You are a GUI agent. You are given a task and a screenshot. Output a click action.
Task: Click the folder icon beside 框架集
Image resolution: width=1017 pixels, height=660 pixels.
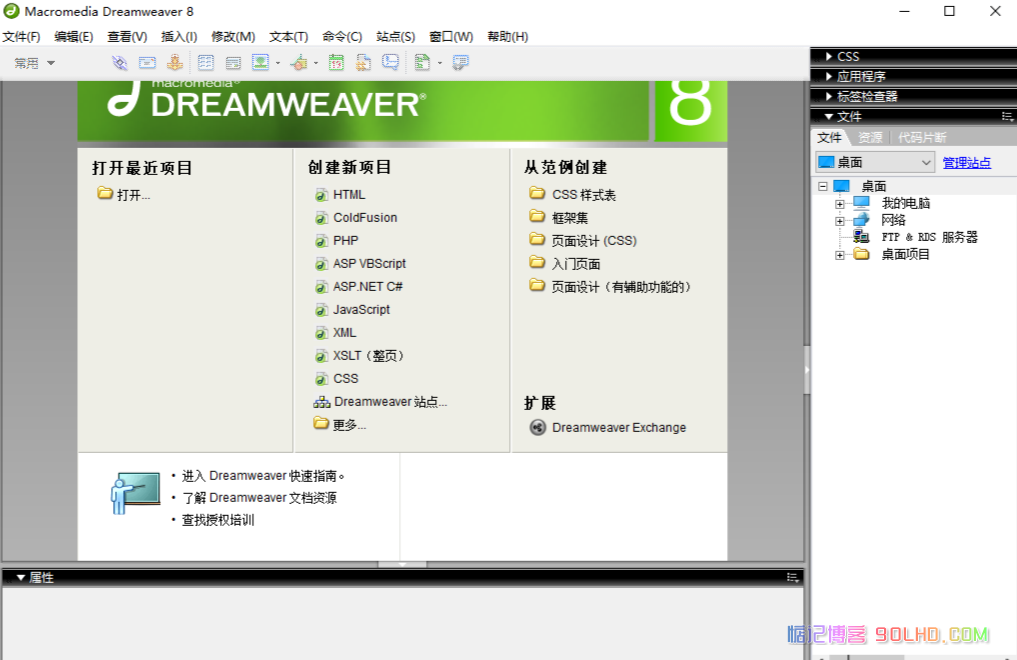pyautogui.click(x=537, y=216)
